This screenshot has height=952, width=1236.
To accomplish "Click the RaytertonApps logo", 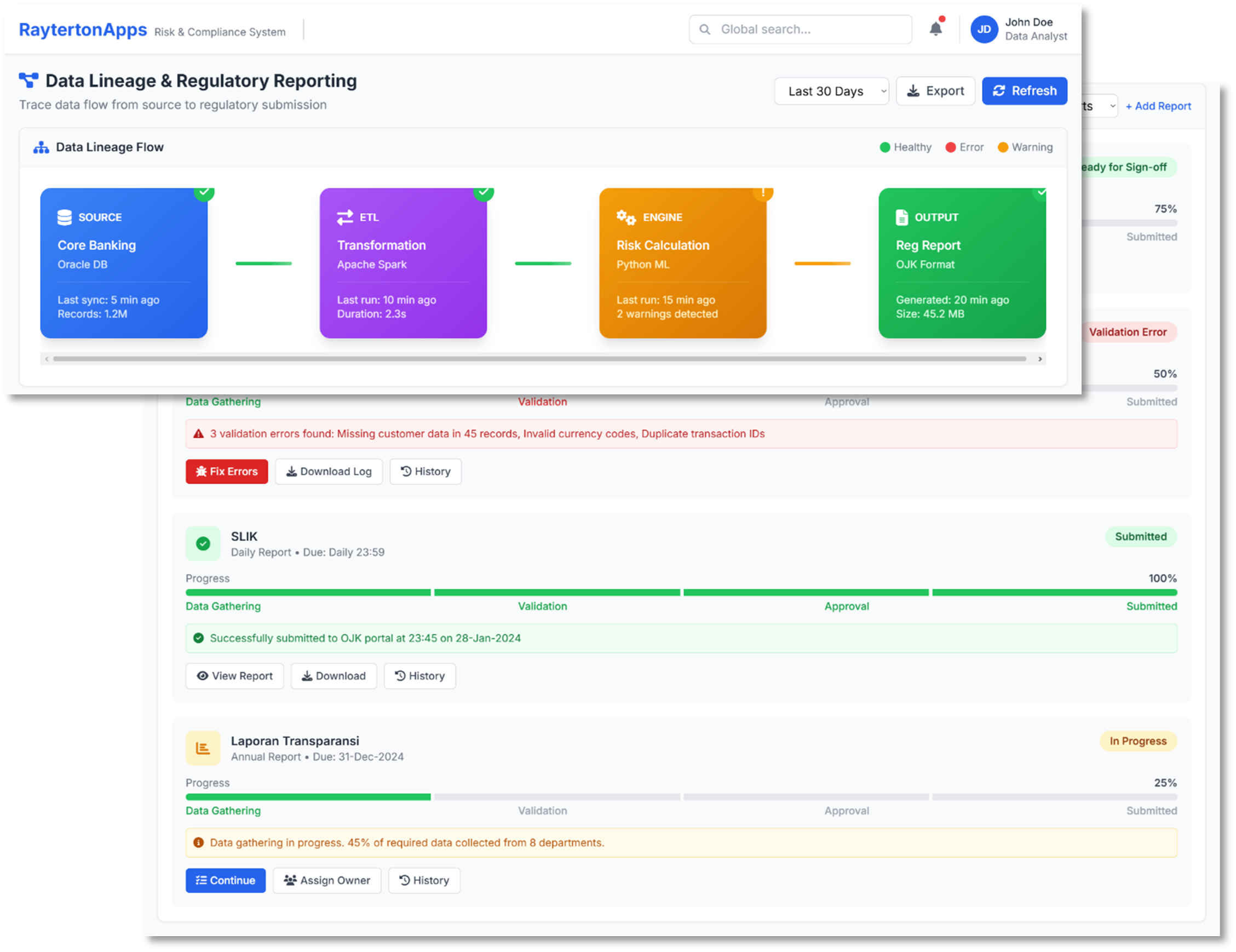I will coord(83,30).
